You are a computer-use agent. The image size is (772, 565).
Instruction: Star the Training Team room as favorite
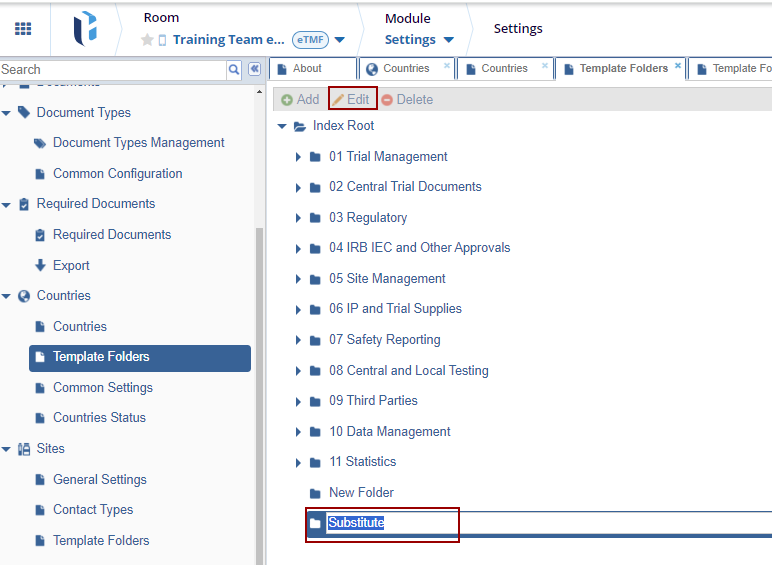coord(147,40)
